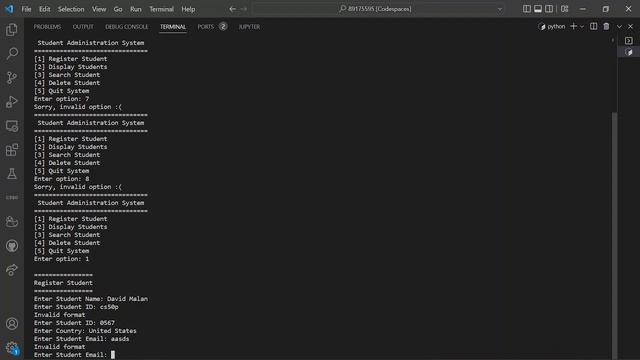The height and width of the screenshot is (360, 640).
Task: Click the 'Enter Student Name: David Malan' line
Action: tap(91, 299)
